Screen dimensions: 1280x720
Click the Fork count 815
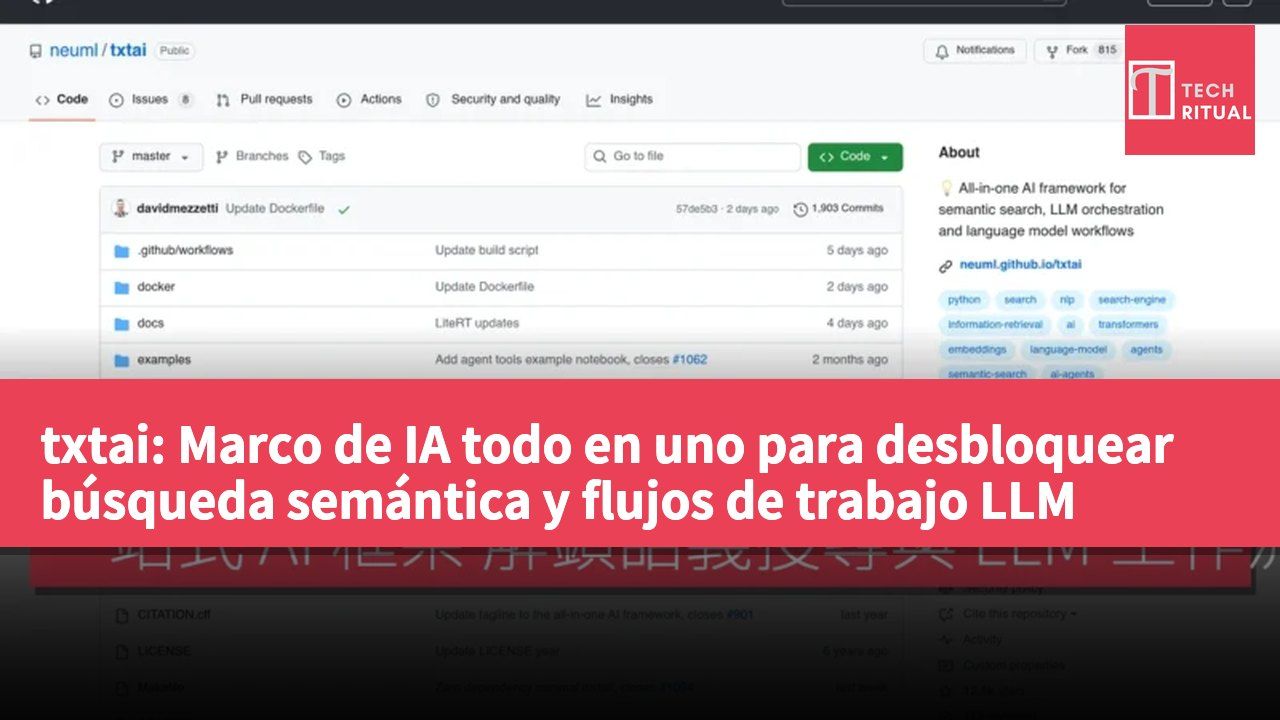1106,50
